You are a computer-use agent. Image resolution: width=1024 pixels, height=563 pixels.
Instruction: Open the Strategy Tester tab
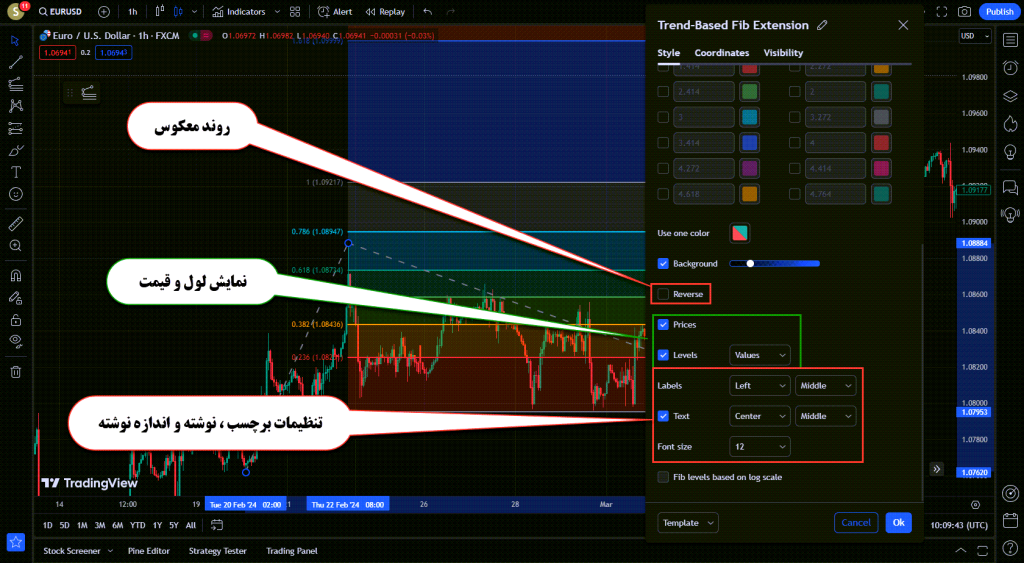pyautogui.click(x=217, y=551)
